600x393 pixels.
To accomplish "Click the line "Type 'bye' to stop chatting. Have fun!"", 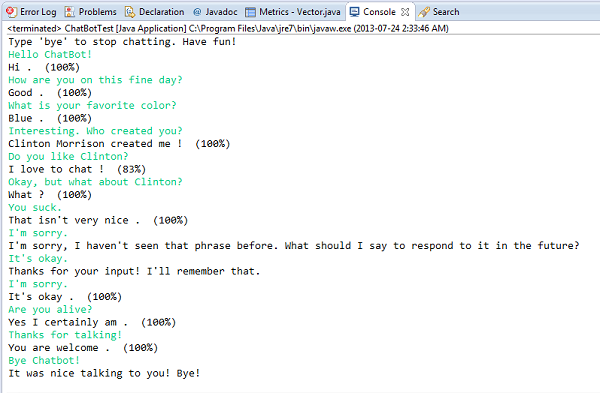I will click(122, 42).
